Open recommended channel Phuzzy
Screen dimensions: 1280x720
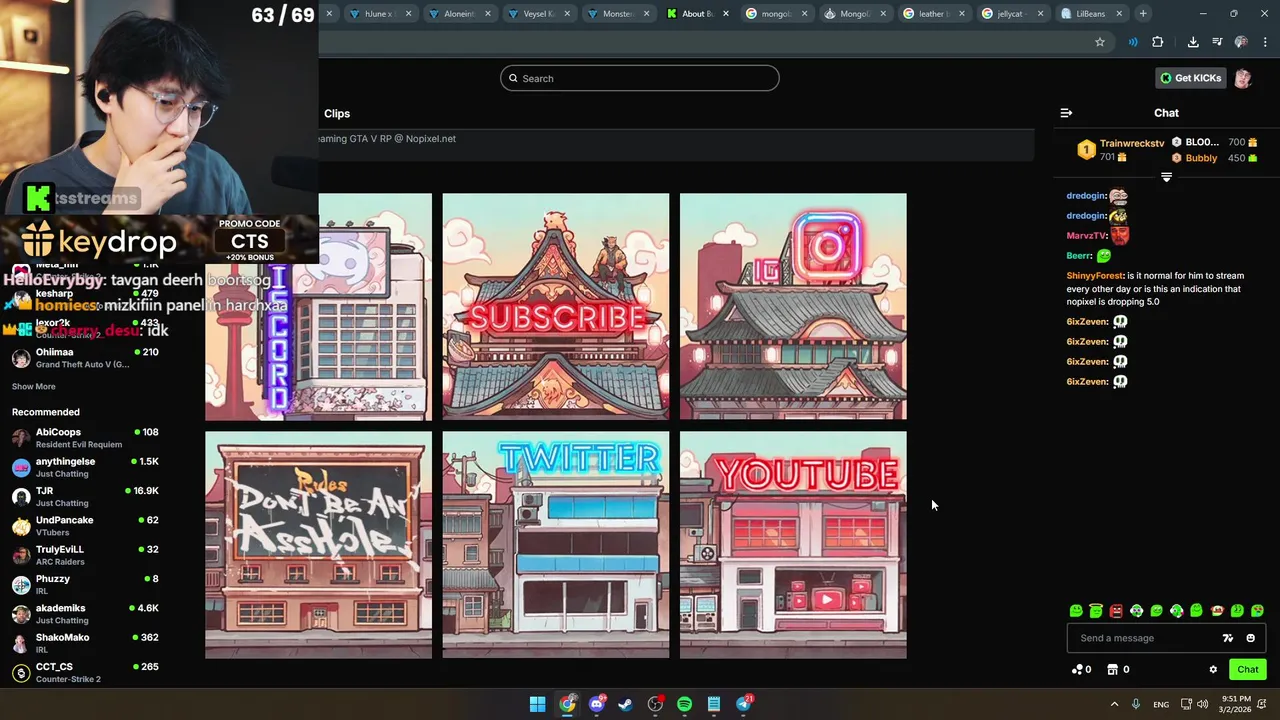click(x=85, y=584)
